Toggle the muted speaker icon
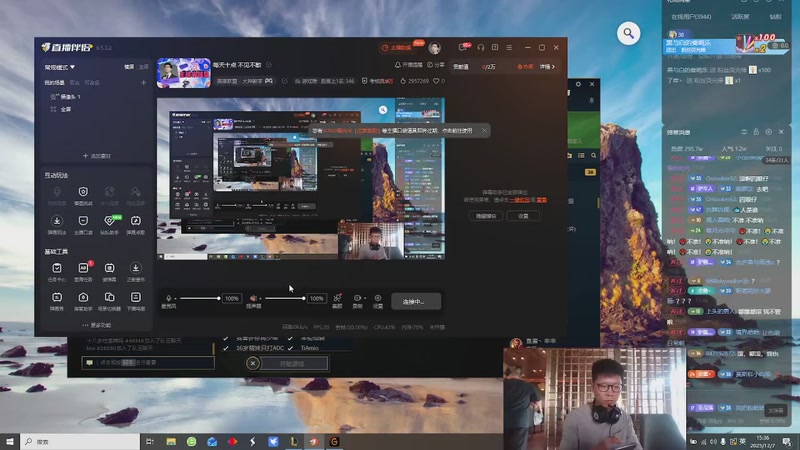Screen dimensions: 800x450 (x=253, y=298)
